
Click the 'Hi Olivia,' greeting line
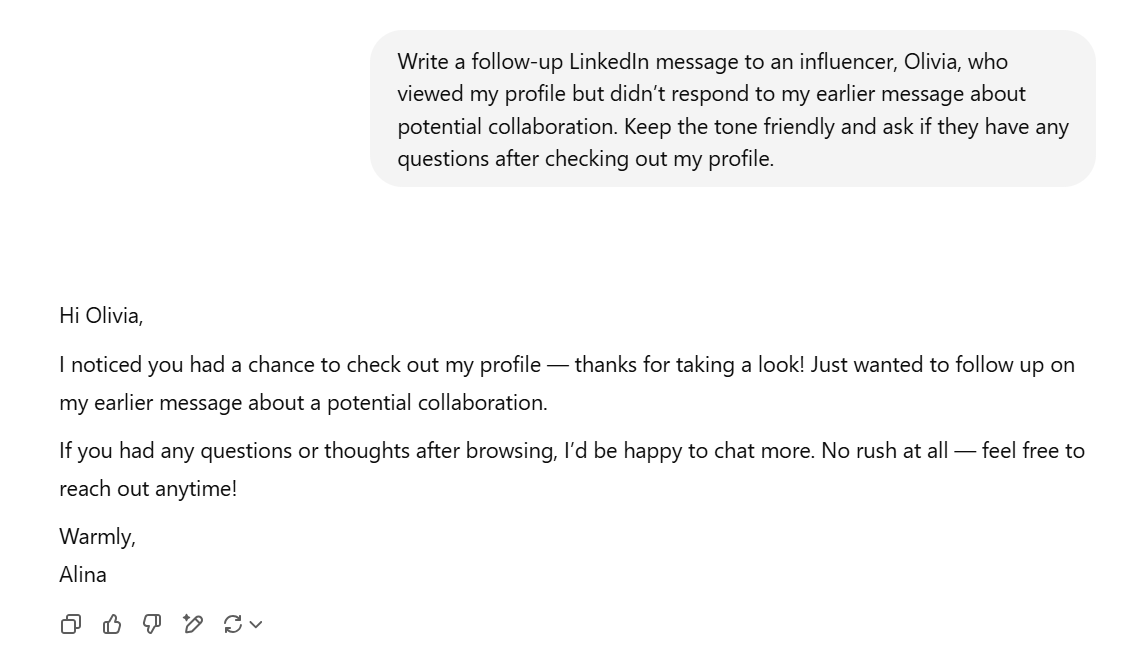(x=101, y=316)
